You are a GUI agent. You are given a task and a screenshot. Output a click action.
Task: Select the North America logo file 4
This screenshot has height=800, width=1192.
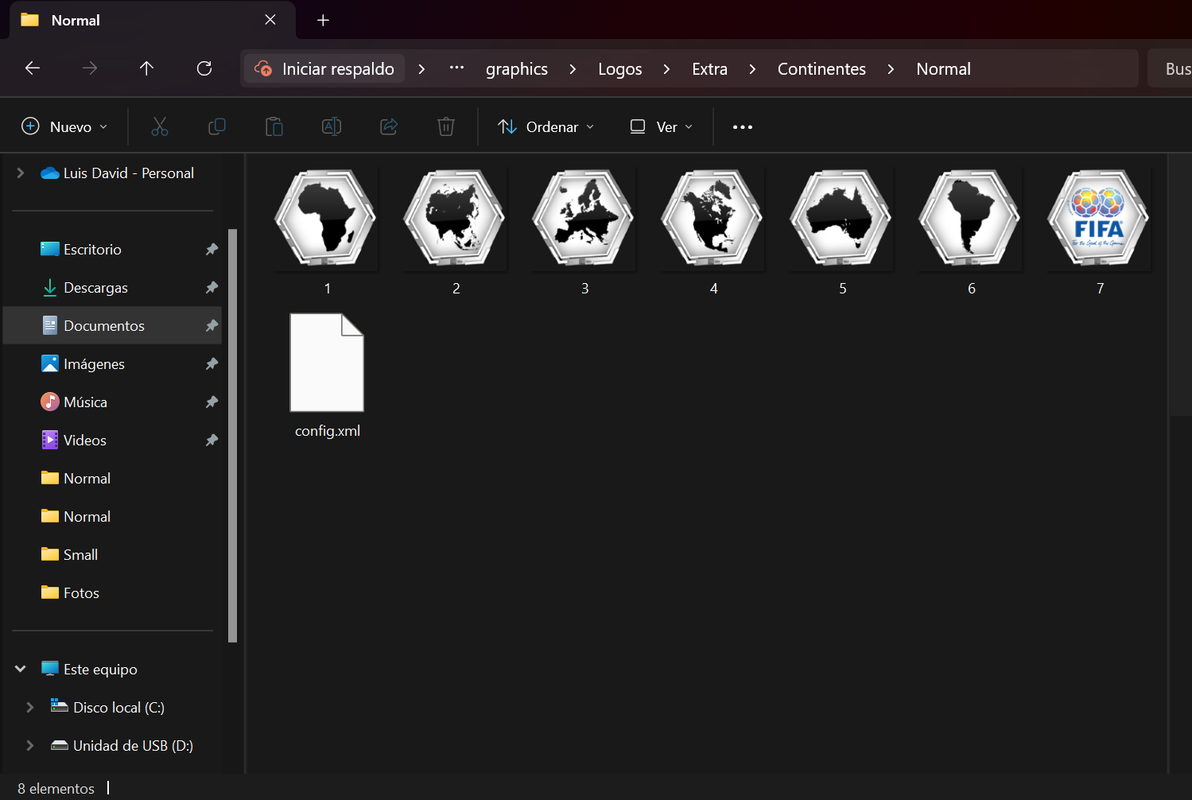tap(712, 233)
